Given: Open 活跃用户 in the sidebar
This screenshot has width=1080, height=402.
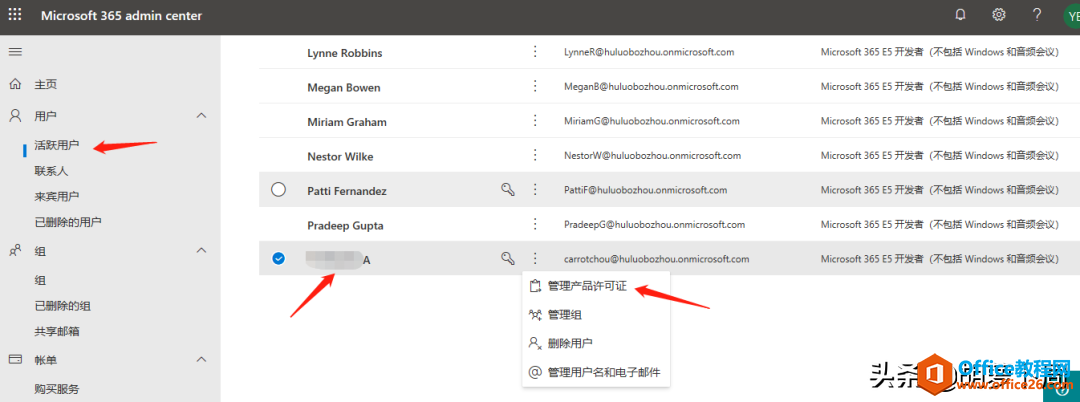Looking at the screenshot, I should (x=56, y=145).
